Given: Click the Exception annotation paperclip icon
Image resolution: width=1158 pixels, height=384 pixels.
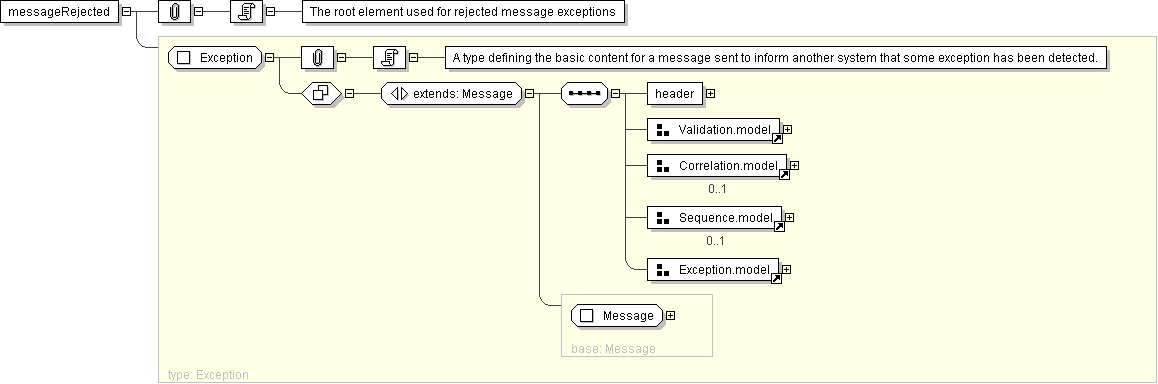Looking at the screenshot, I should pyautogui.click(x=318, y=57).
